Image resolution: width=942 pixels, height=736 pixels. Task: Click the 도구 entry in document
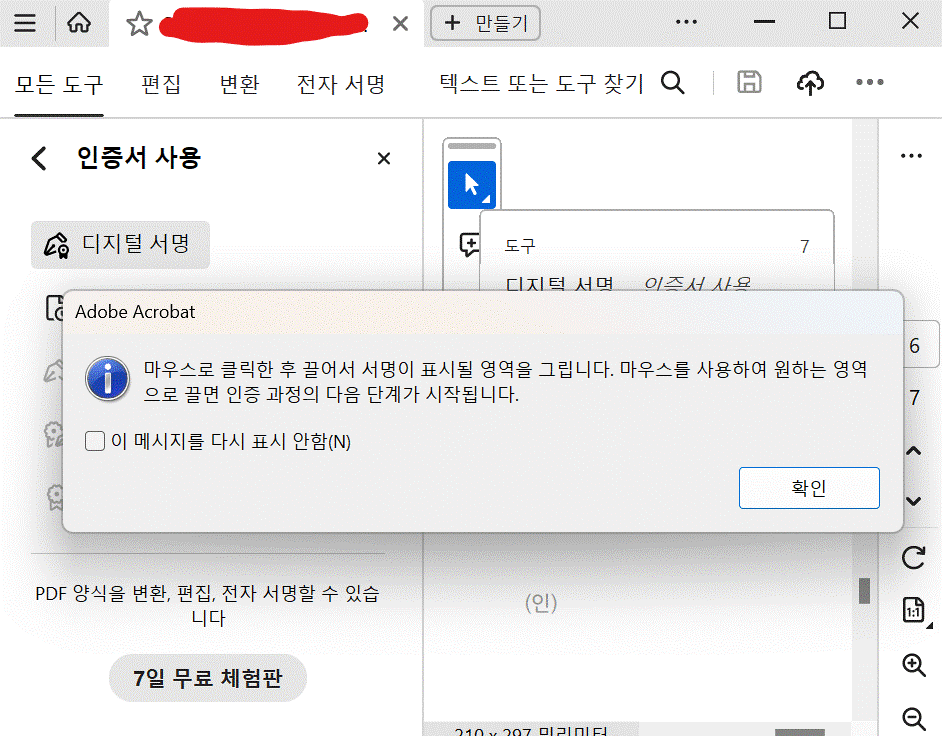click(520, 246)
